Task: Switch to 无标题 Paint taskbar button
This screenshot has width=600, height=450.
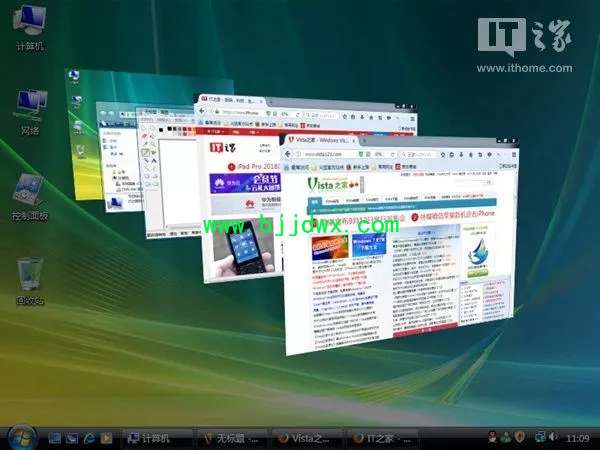Action: point(232,438)
